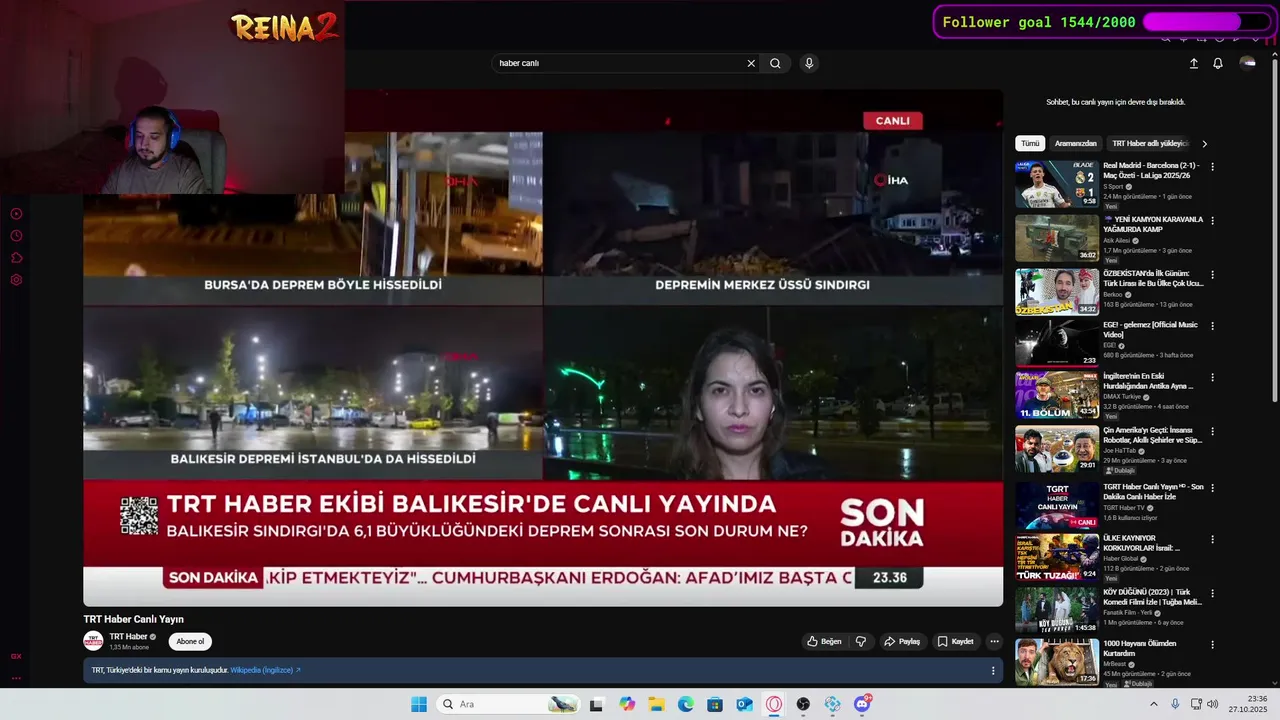Open KÖY DÜĞÜNÜ (2023) film thumbnail
Screen dimensions: 1280x720
[1057, 610]
